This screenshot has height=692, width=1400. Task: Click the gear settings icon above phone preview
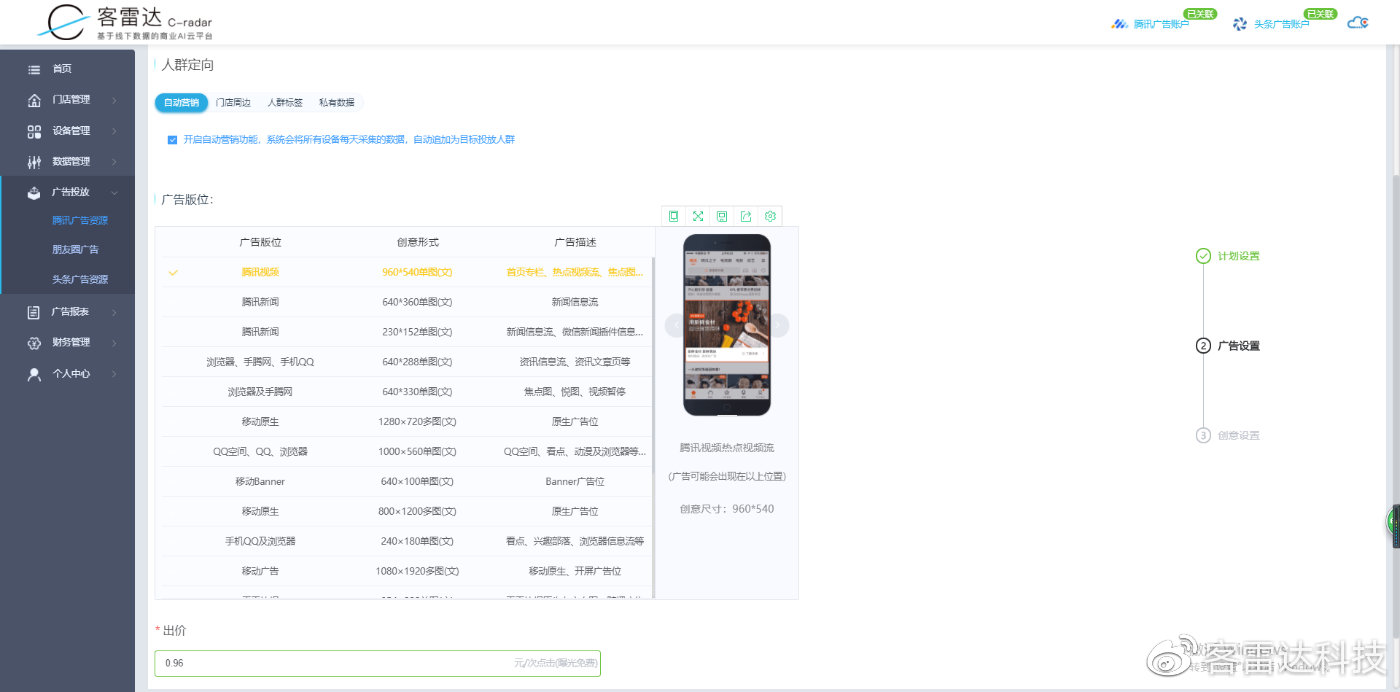click(770, 216)
